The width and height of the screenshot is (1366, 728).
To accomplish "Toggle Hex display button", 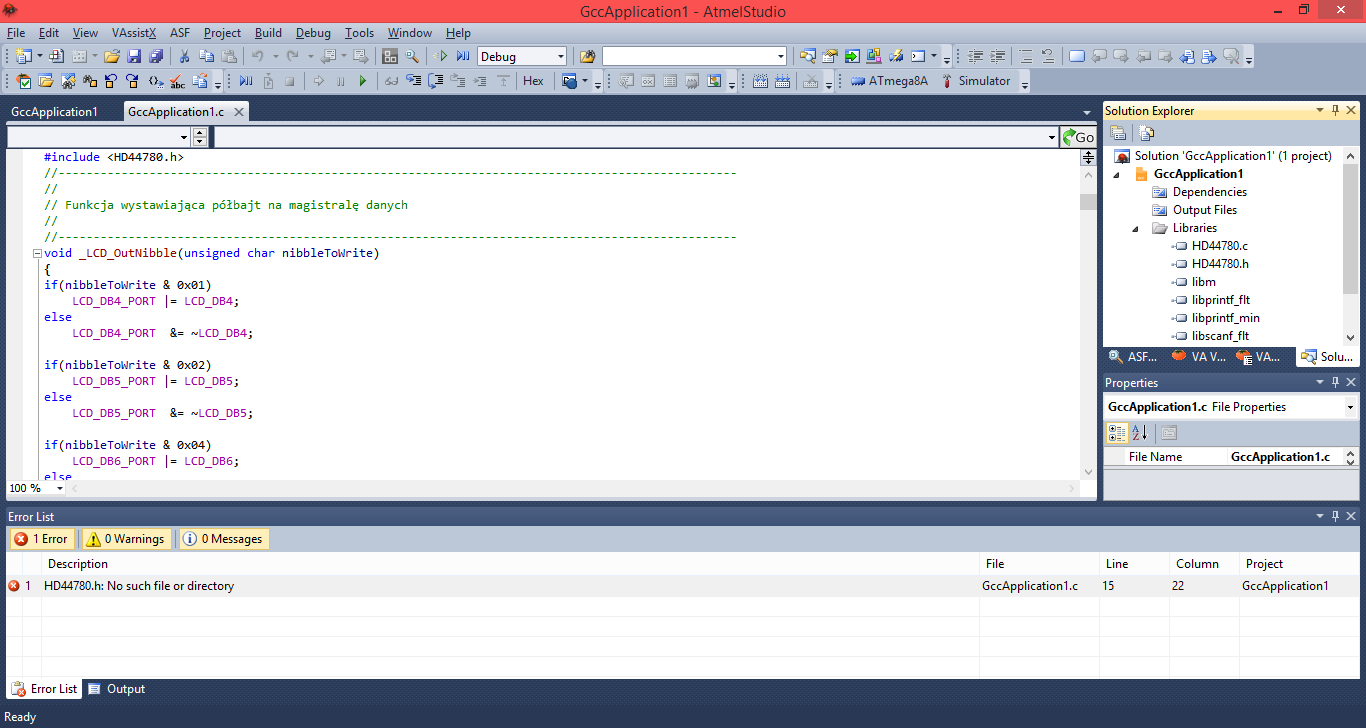I will tap(533, 81).
